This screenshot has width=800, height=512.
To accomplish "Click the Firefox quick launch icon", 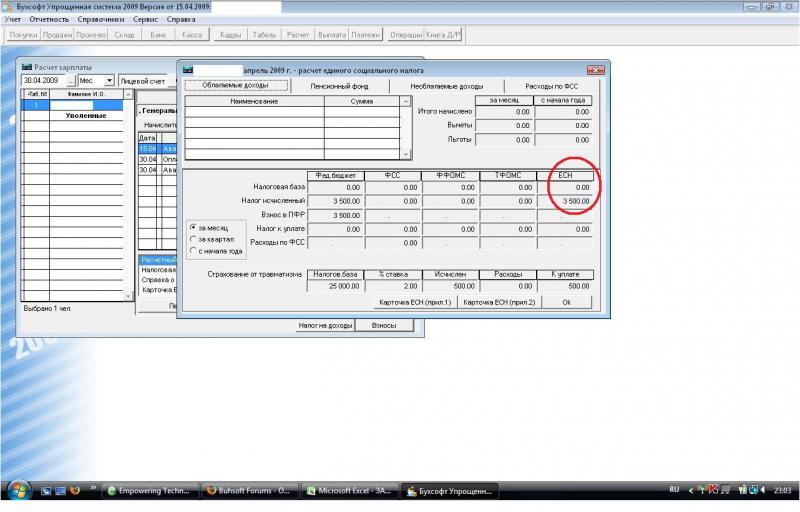I will coord(74,491).
